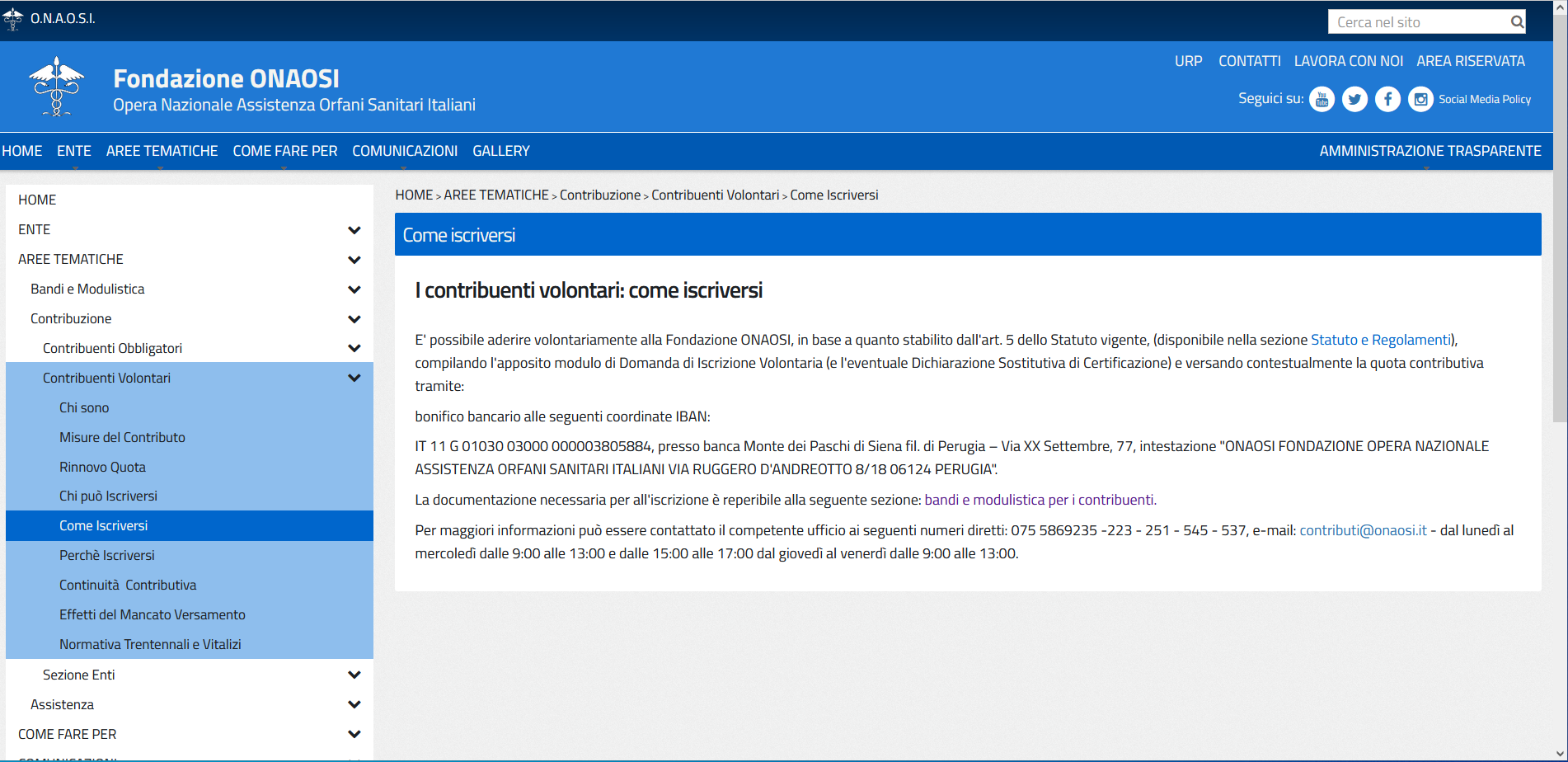Open the Instagram social icon
This screenshot has height=762, width=1568.
point(1420,100)
